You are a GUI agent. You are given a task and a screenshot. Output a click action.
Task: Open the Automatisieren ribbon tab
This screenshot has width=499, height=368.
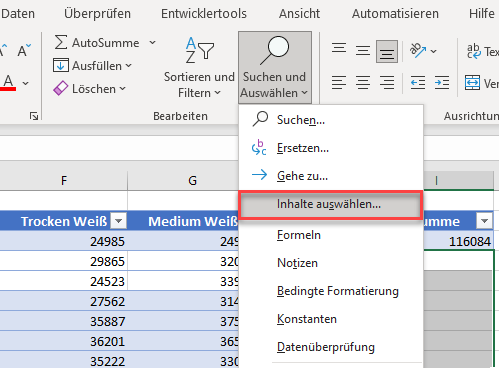coord(395,14)
